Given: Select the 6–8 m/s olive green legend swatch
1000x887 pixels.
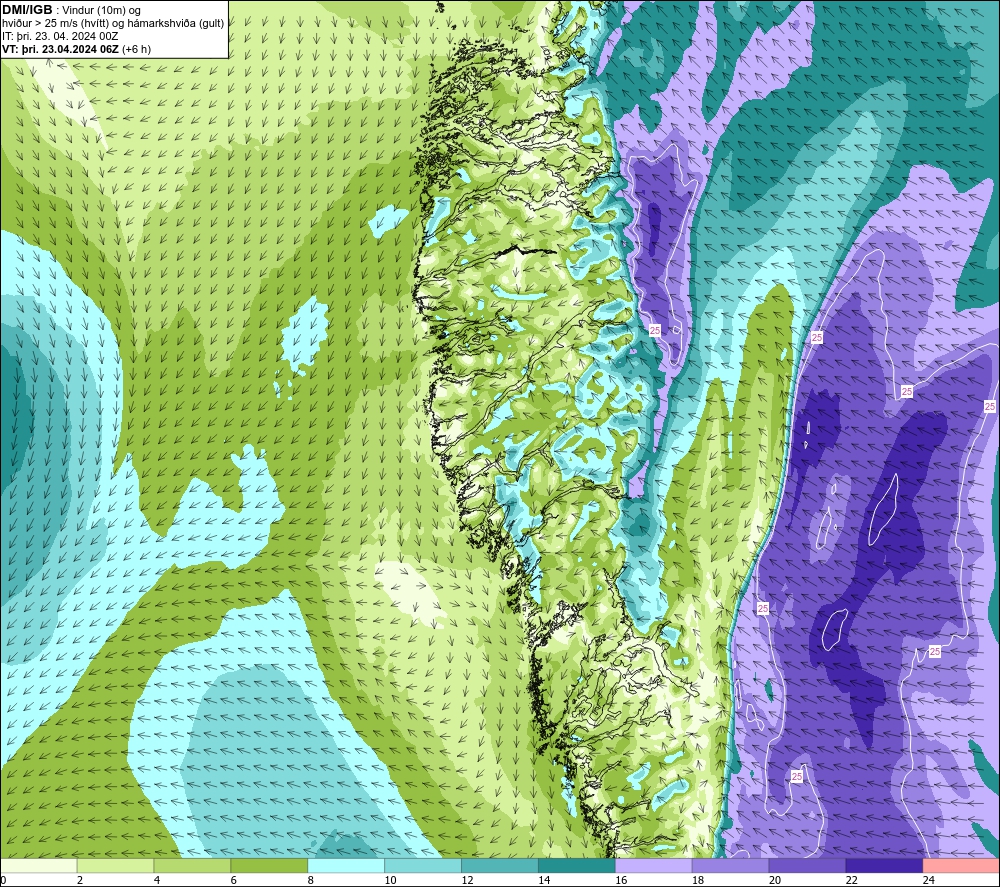Looking at the screenshot, I should point(269,866).
